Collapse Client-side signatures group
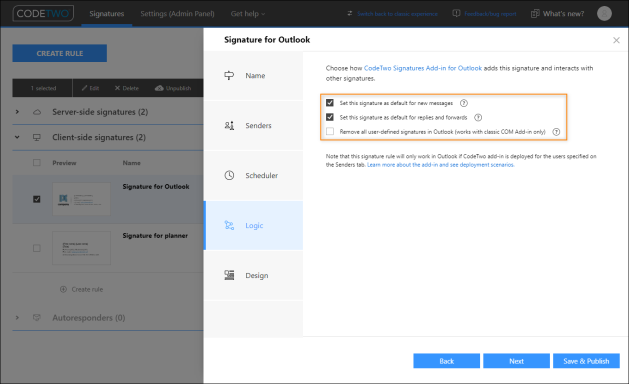 pos(17,137)
